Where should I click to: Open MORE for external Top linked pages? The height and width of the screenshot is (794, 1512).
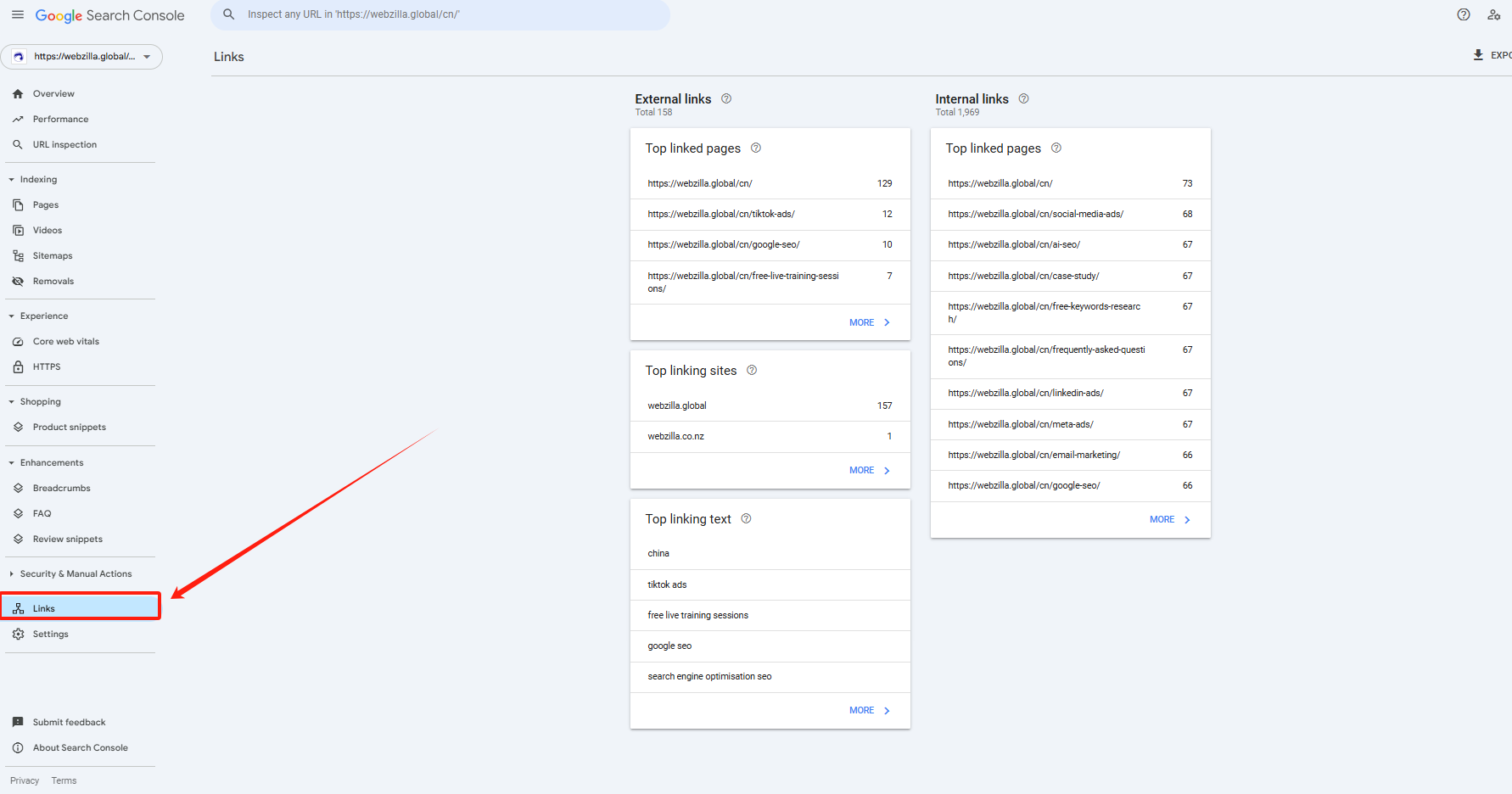[x=870, y=322]
